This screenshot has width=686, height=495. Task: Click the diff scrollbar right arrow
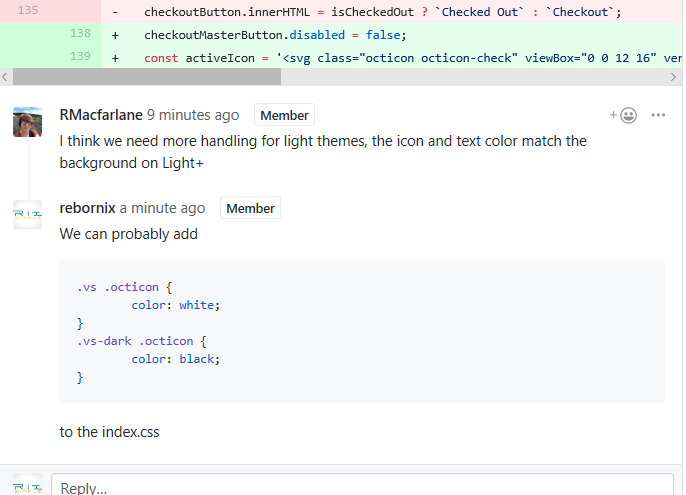[673, 77]
